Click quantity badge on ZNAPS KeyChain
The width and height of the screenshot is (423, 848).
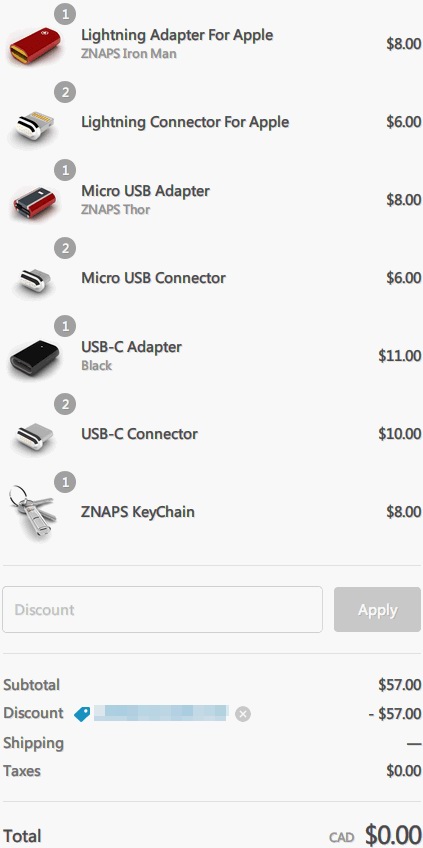65,482
